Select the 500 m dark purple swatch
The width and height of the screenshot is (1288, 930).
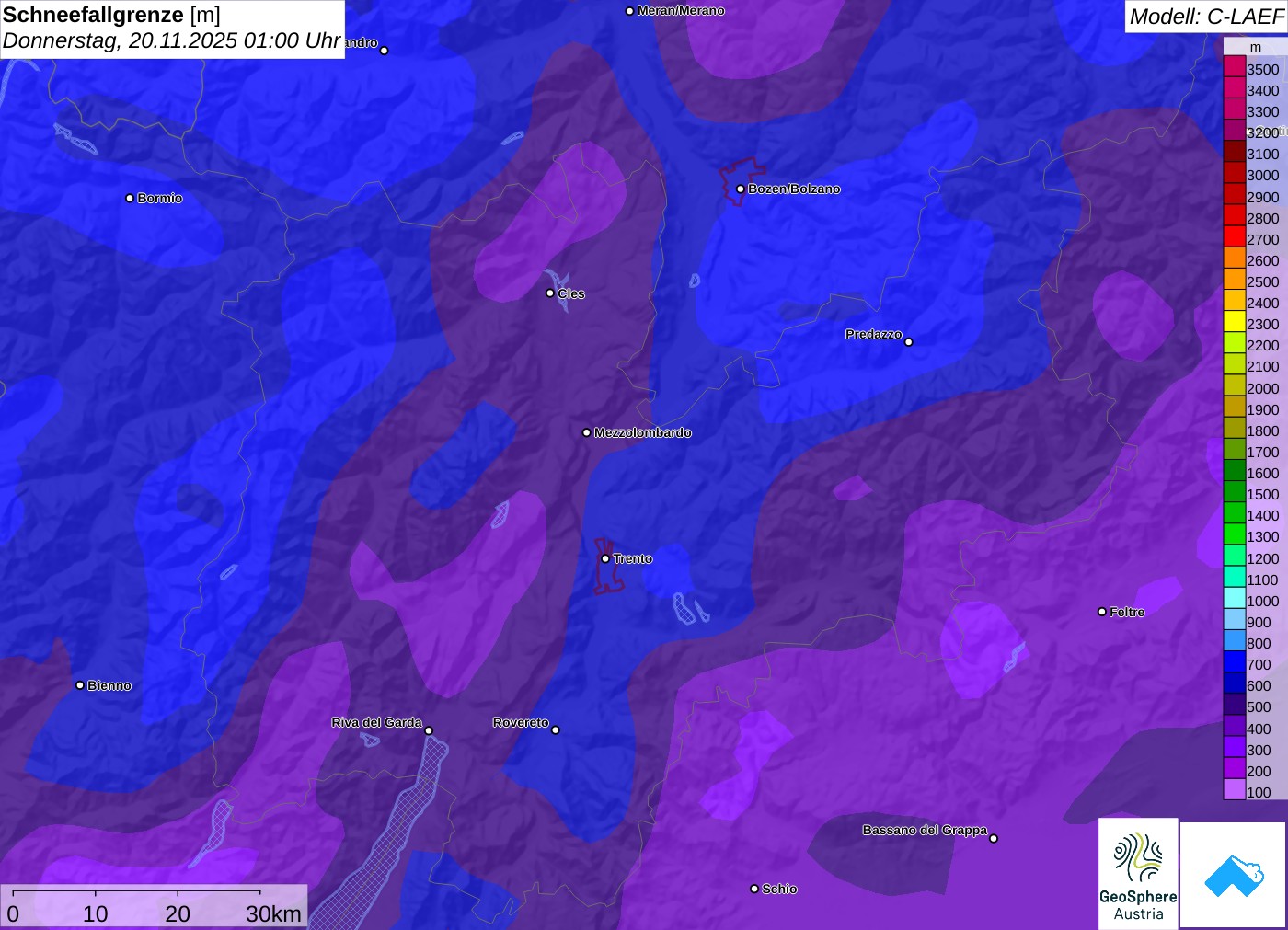[1235, 706]
